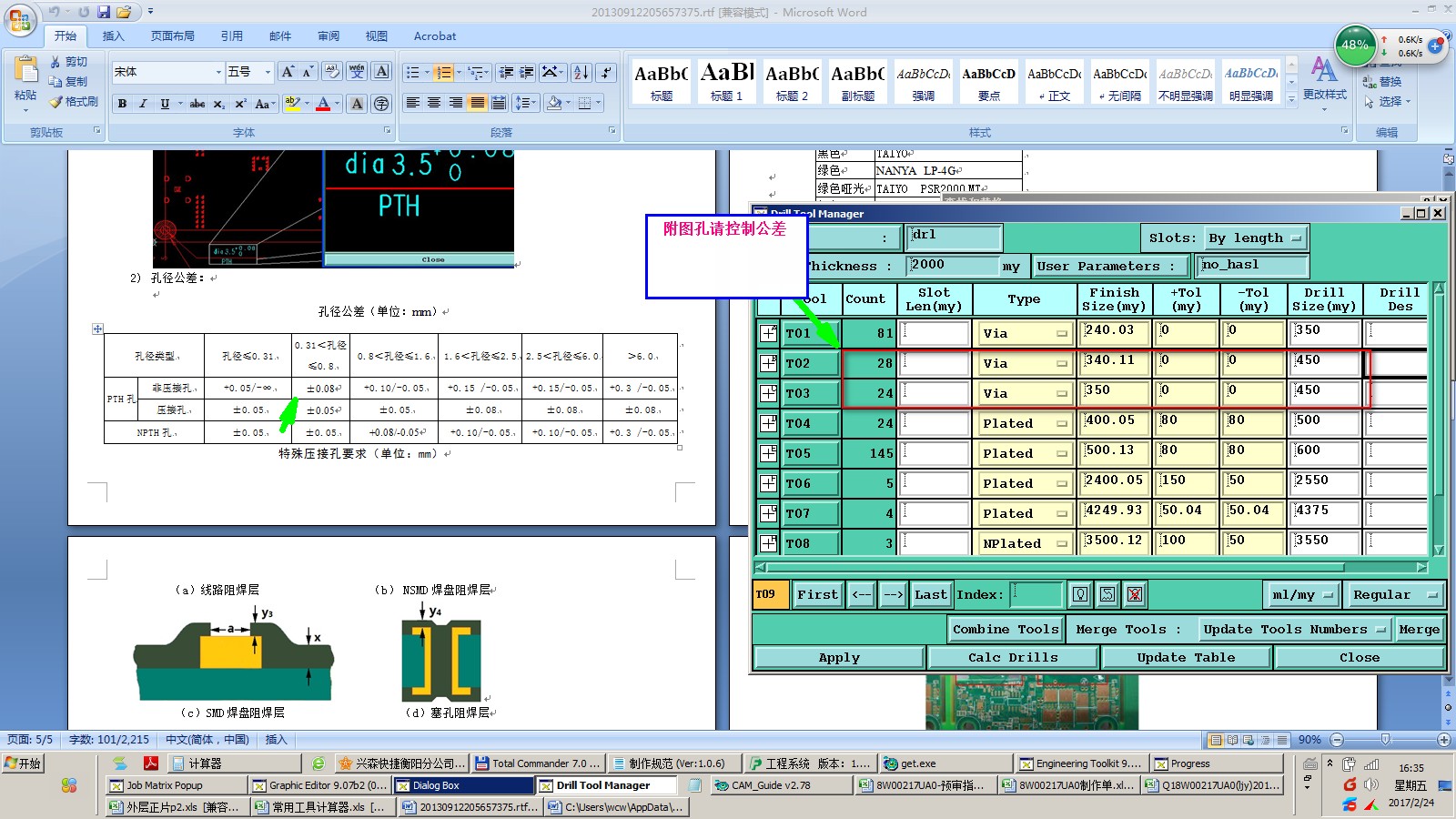Click the red X icon beside Index field
Viewport: 1456px width, 819px height.
1135,594
